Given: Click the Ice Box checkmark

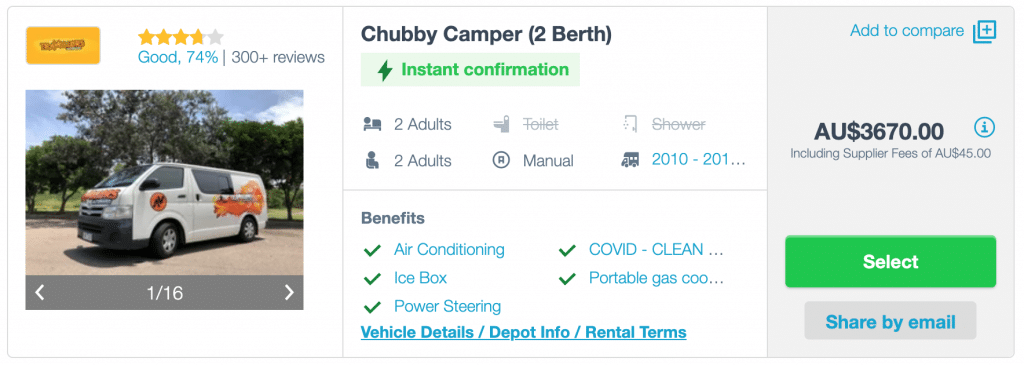Looking at the screenshot, I should [x=372, y=279].
